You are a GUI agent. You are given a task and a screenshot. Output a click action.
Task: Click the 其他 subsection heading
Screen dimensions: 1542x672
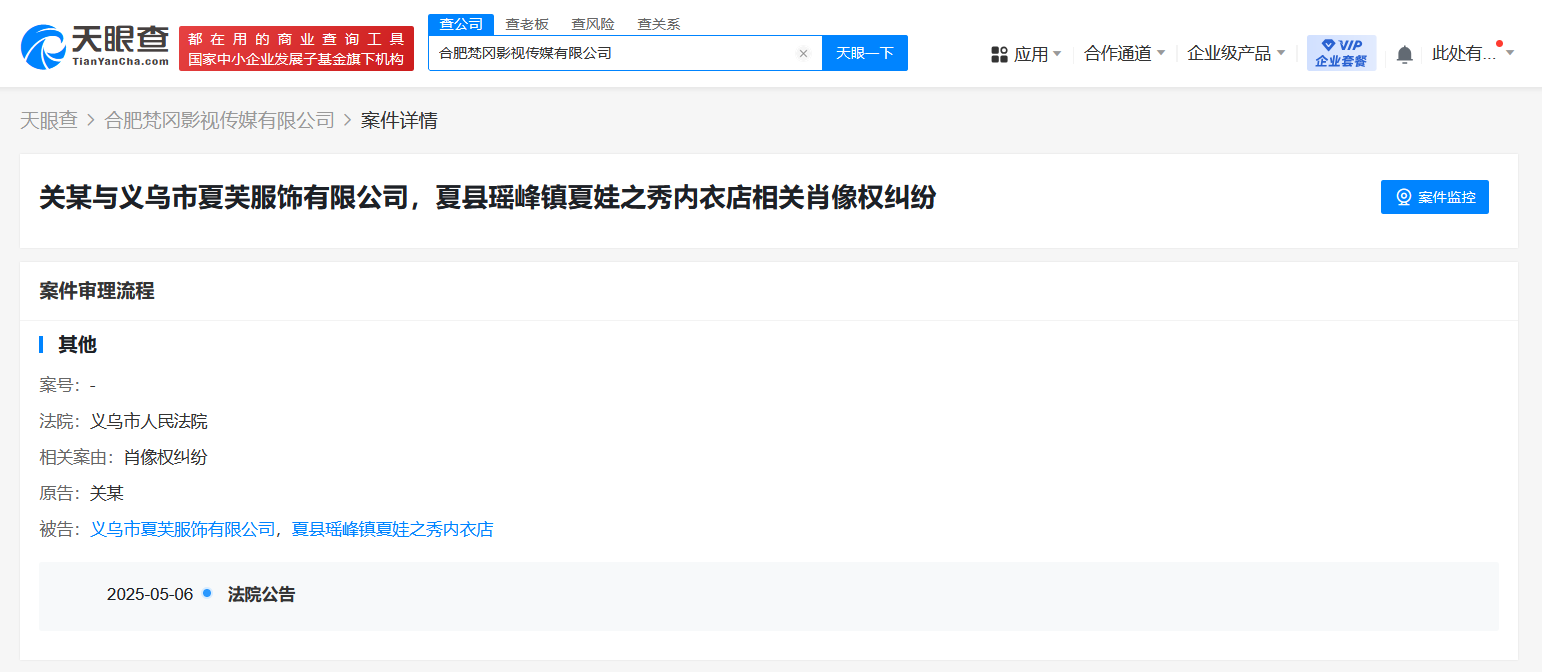pyautogui.click(x=77, y=345)
